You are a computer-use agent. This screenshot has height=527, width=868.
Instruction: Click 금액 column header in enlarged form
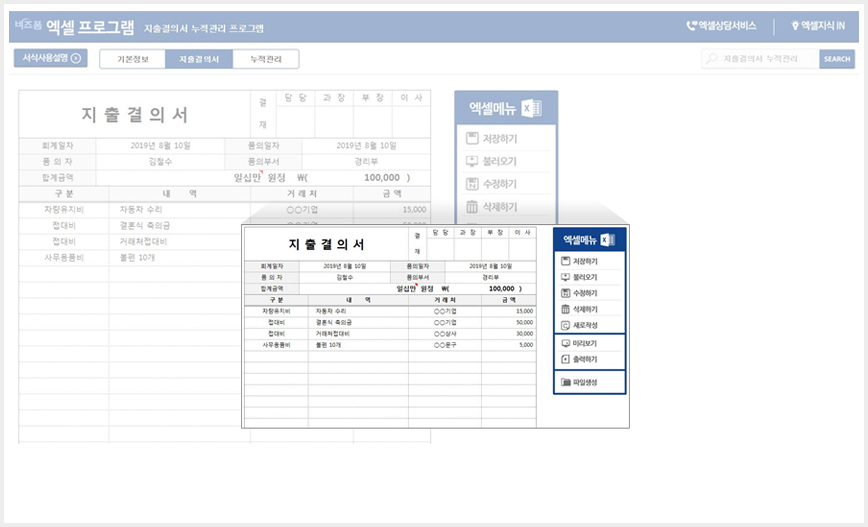pyautogui.click(x=509, y=300)
